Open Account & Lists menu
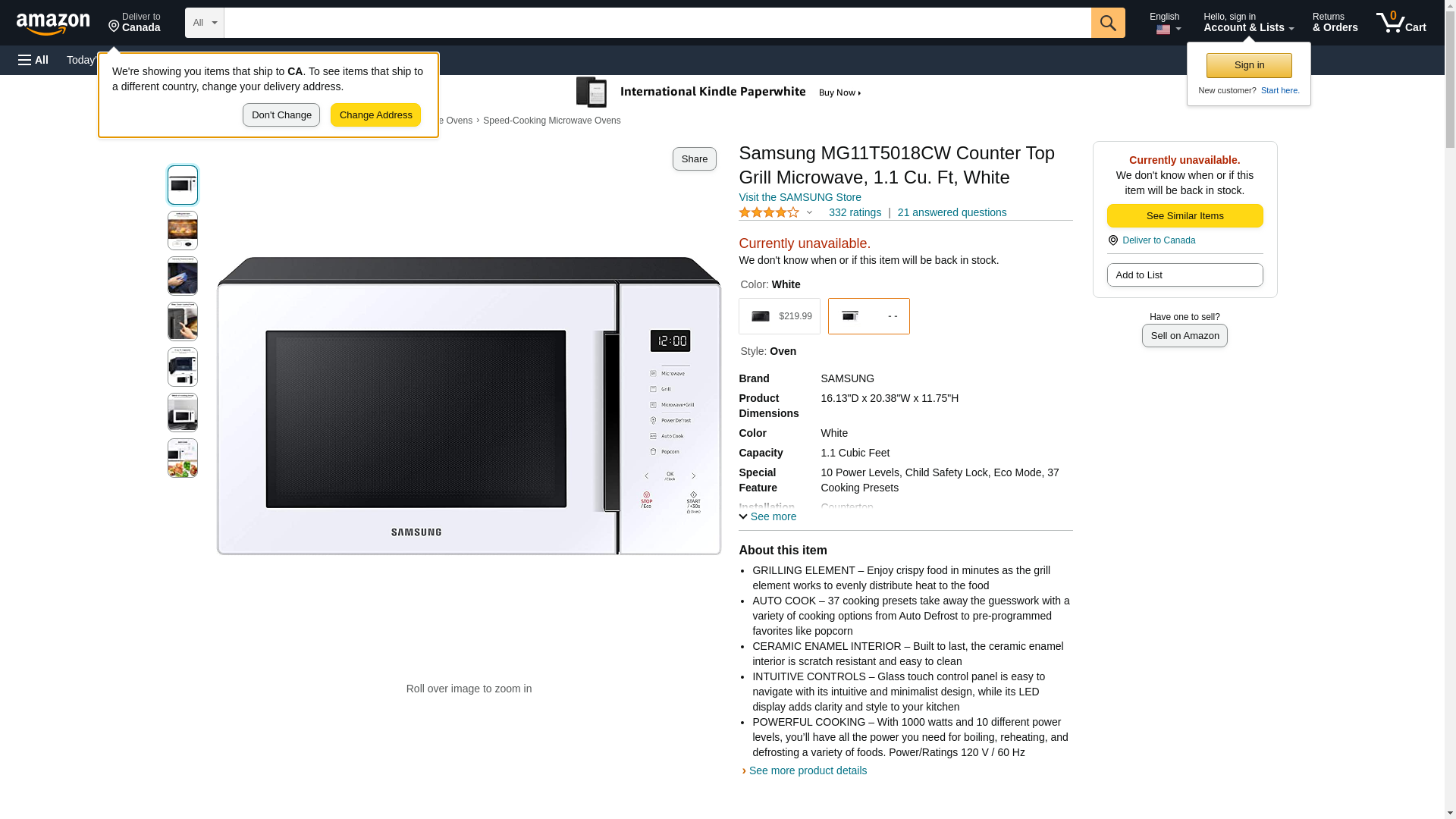This screenshot has width=1456, height=819. (1248, 22)
